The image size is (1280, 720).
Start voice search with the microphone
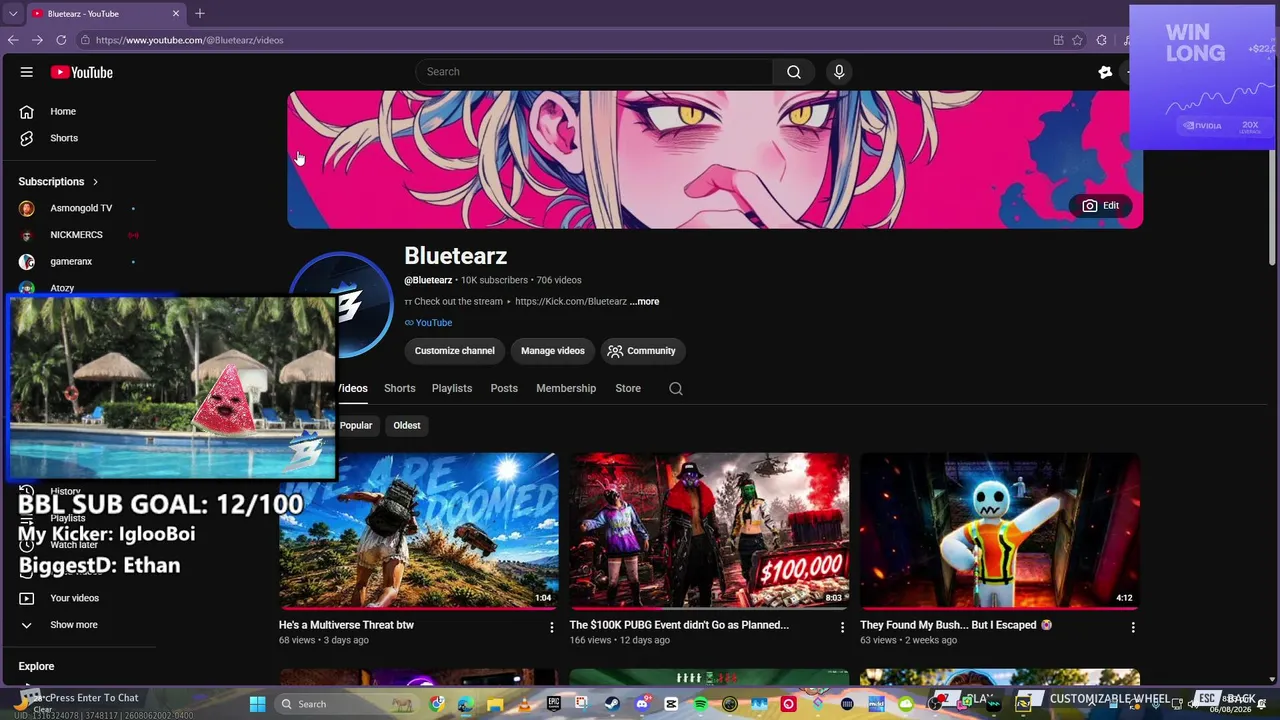(839, 72)
